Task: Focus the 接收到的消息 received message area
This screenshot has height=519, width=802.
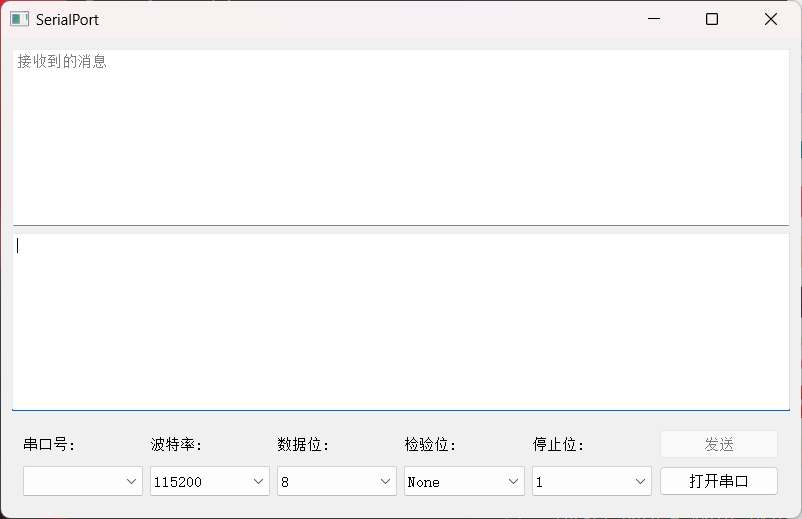Action: click(x=401, y=138)
